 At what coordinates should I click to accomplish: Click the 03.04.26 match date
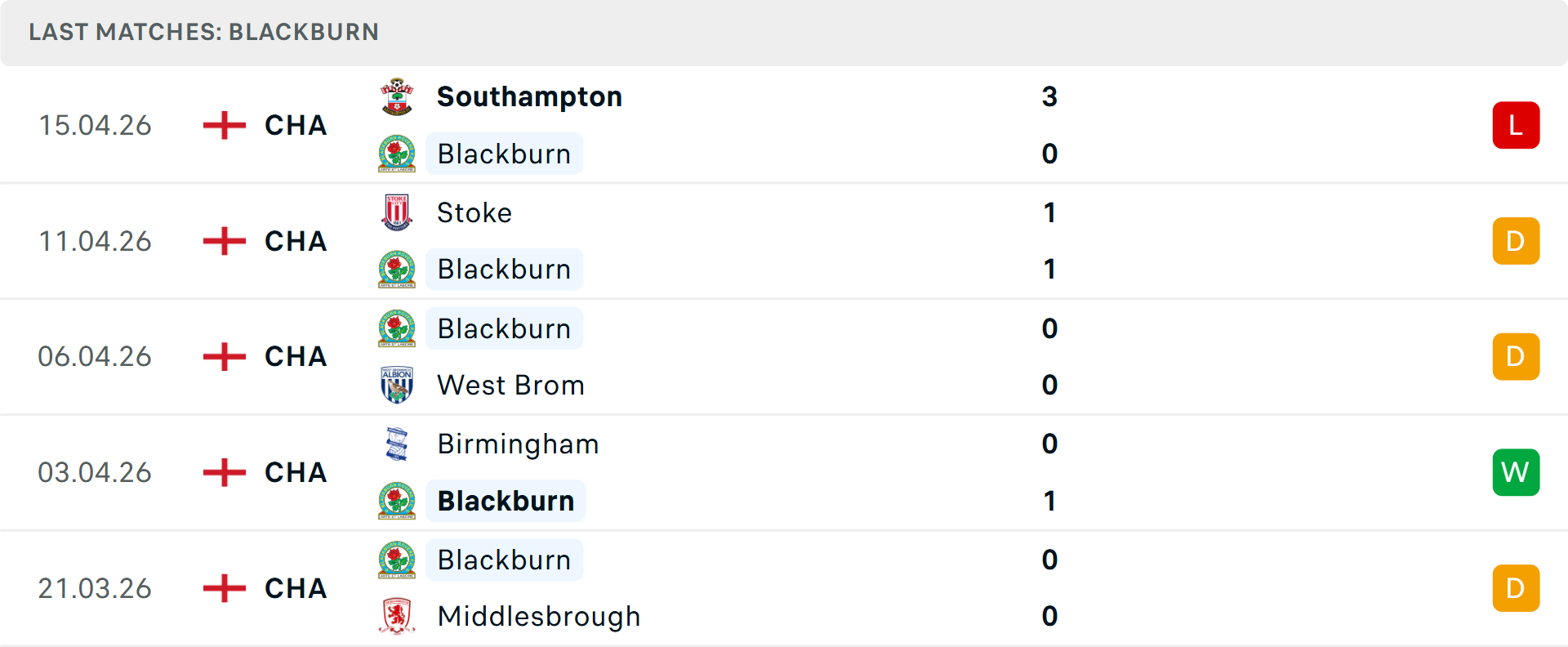click(x=95, y=472)
